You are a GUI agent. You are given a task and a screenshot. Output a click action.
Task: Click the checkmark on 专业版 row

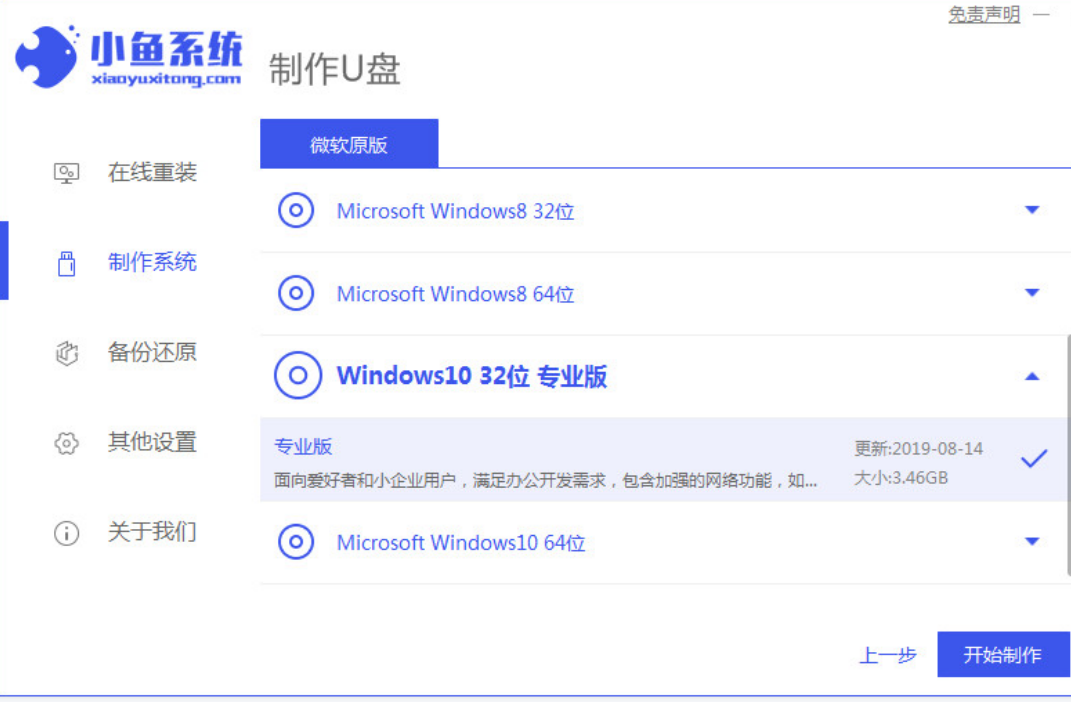(1034, 458)
